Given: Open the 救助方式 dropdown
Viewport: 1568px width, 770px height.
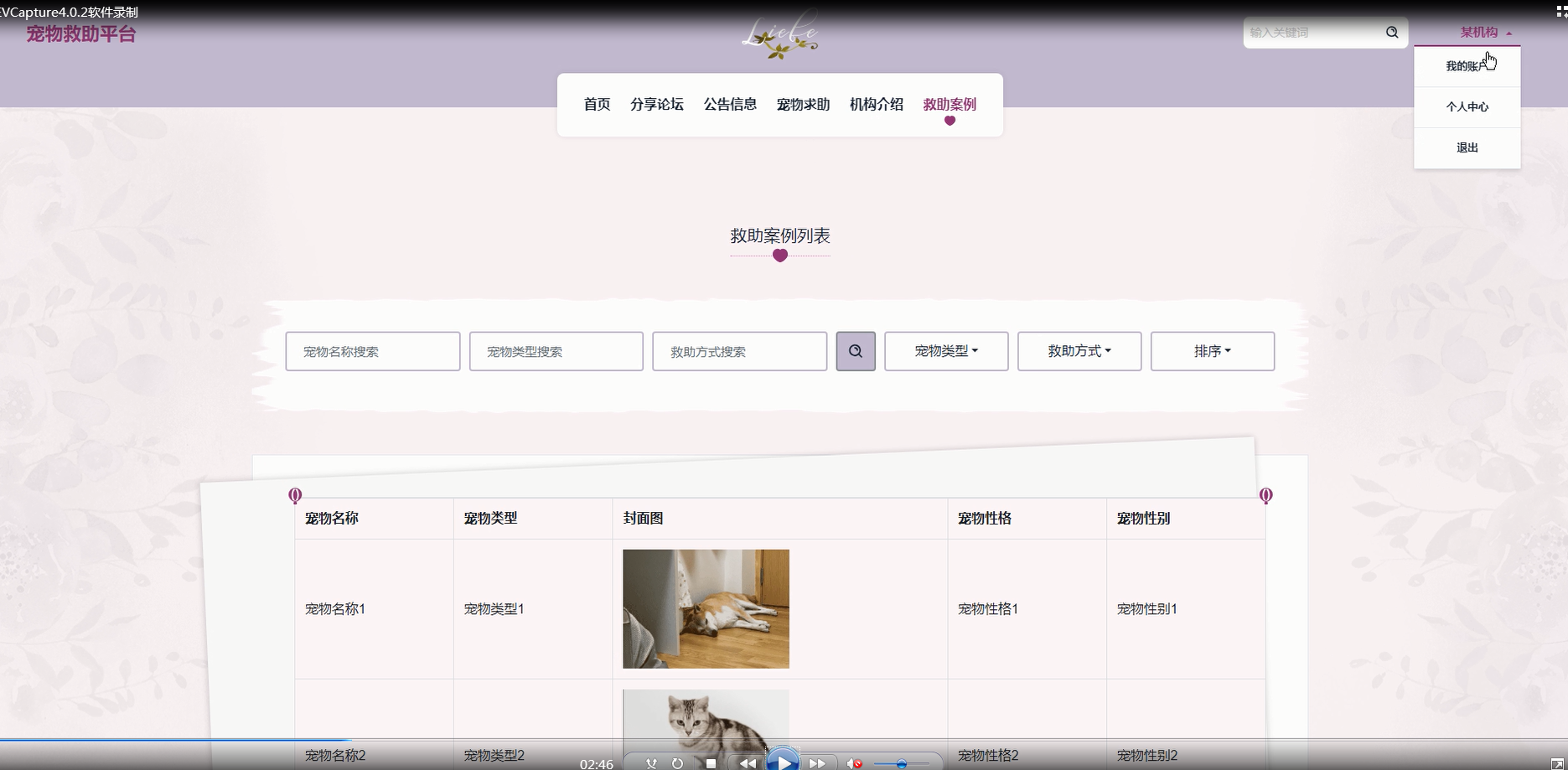Looking at the screenshot, I should tap(1079, 351).
